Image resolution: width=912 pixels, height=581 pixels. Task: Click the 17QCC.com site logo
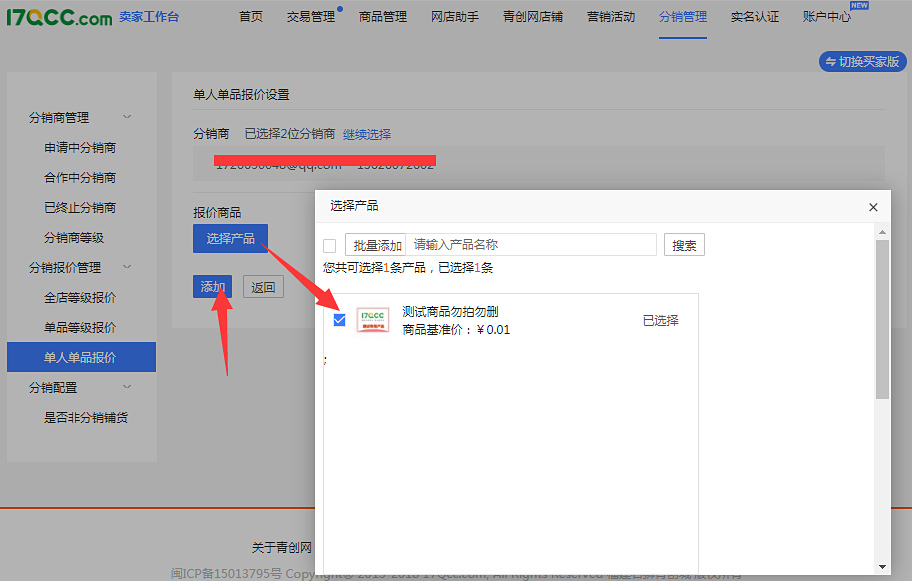[x=58, y=19]
